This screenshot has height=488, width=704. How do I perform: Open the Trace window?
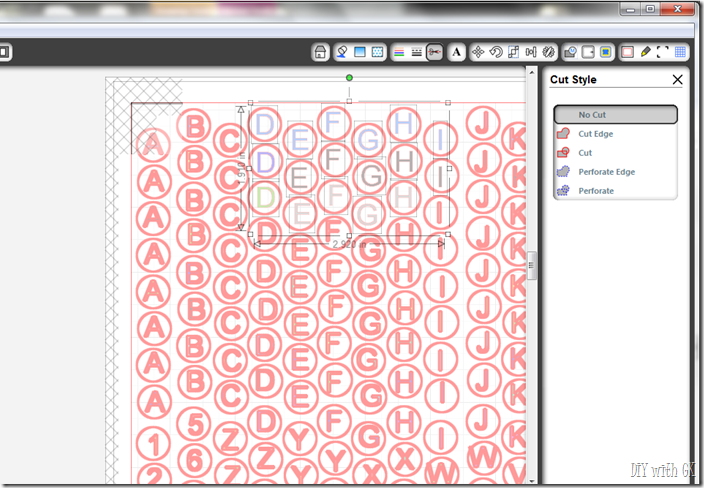point(605,52)
